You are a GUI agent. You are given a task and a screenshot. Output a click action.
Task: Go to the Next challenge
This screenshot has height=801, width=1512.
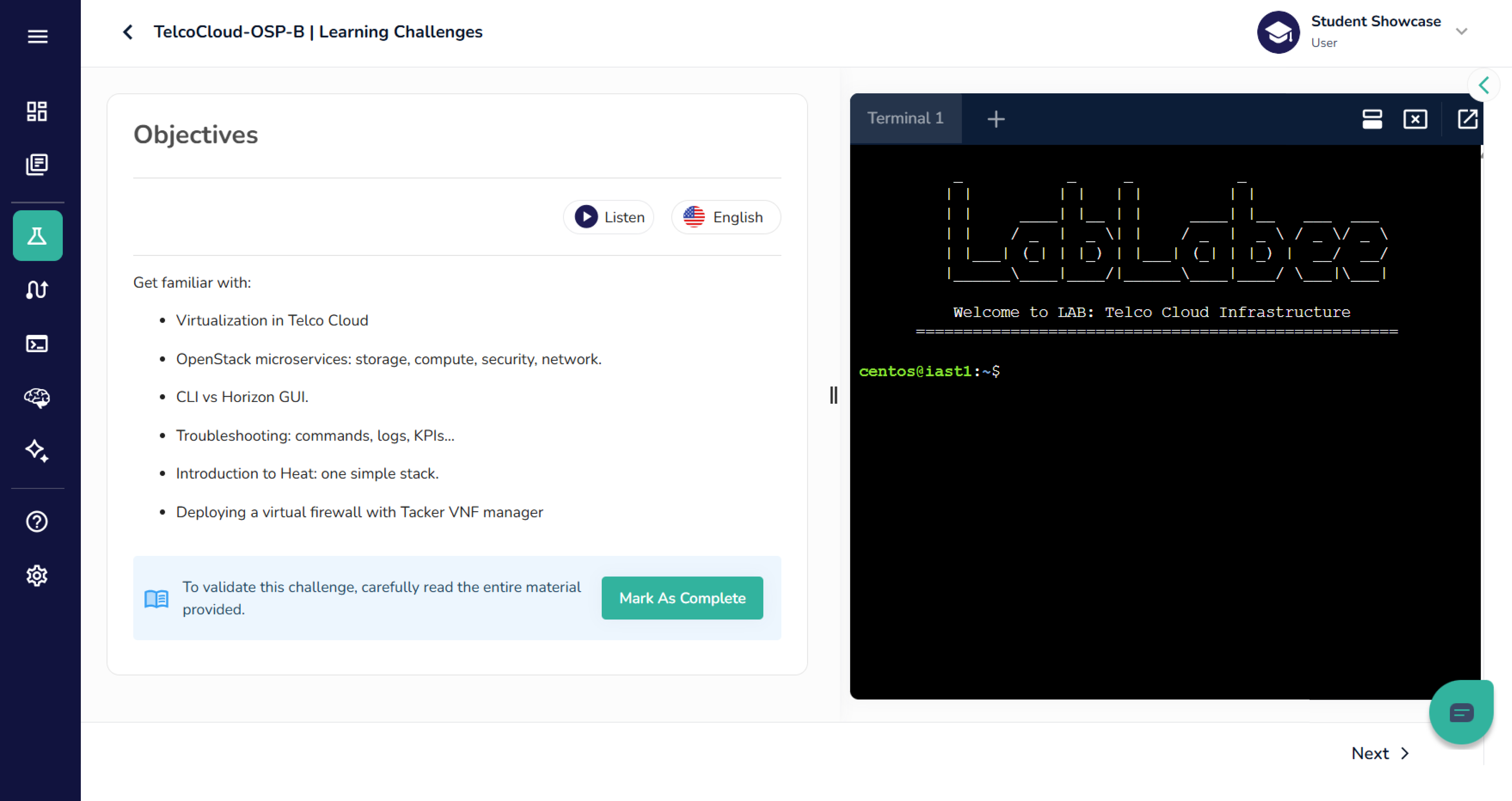point(1379,753)
